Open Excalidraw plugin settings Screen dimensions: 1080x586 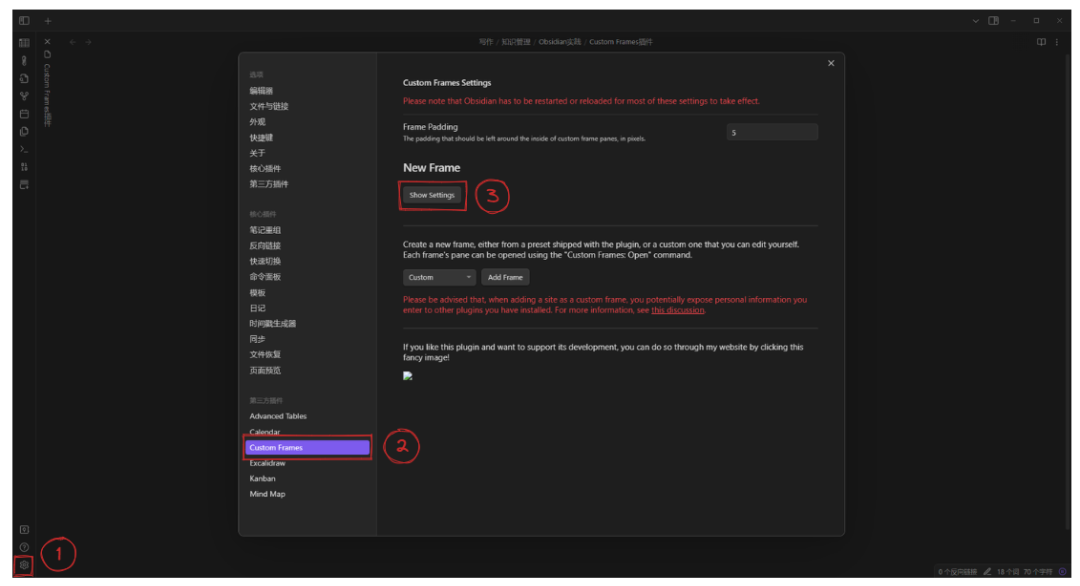pyautogui.click(x=267, y=463)
